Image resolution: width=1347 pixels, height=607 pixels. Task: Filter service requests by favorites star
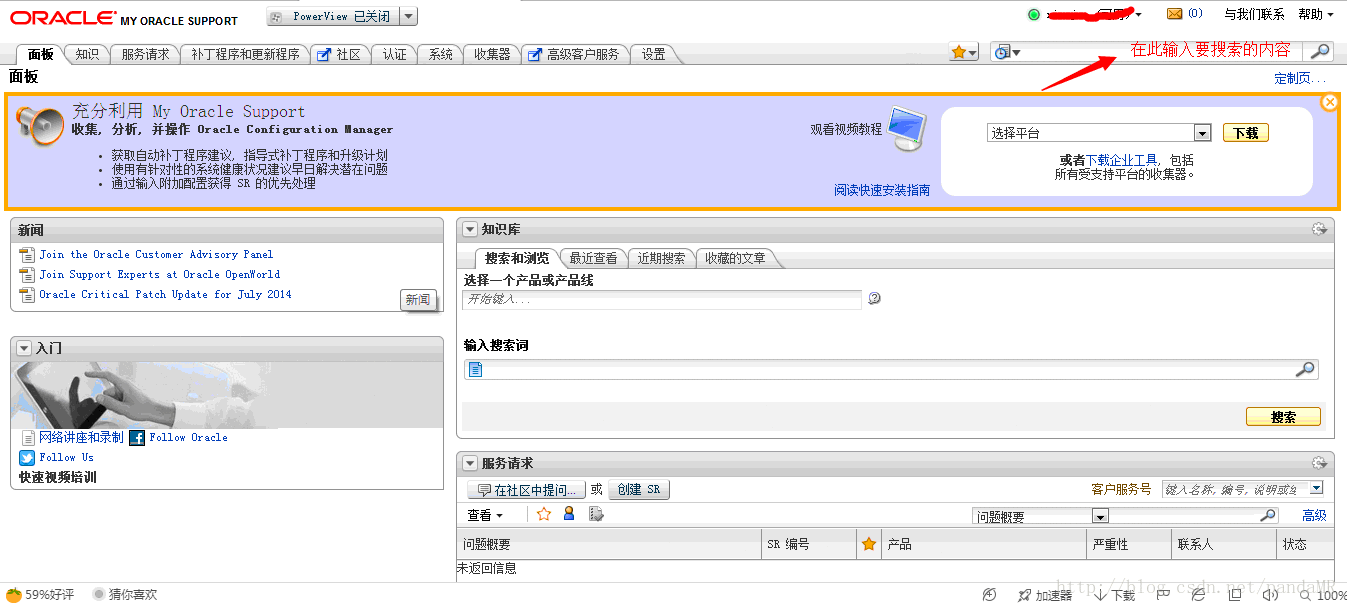pos(544,514)
